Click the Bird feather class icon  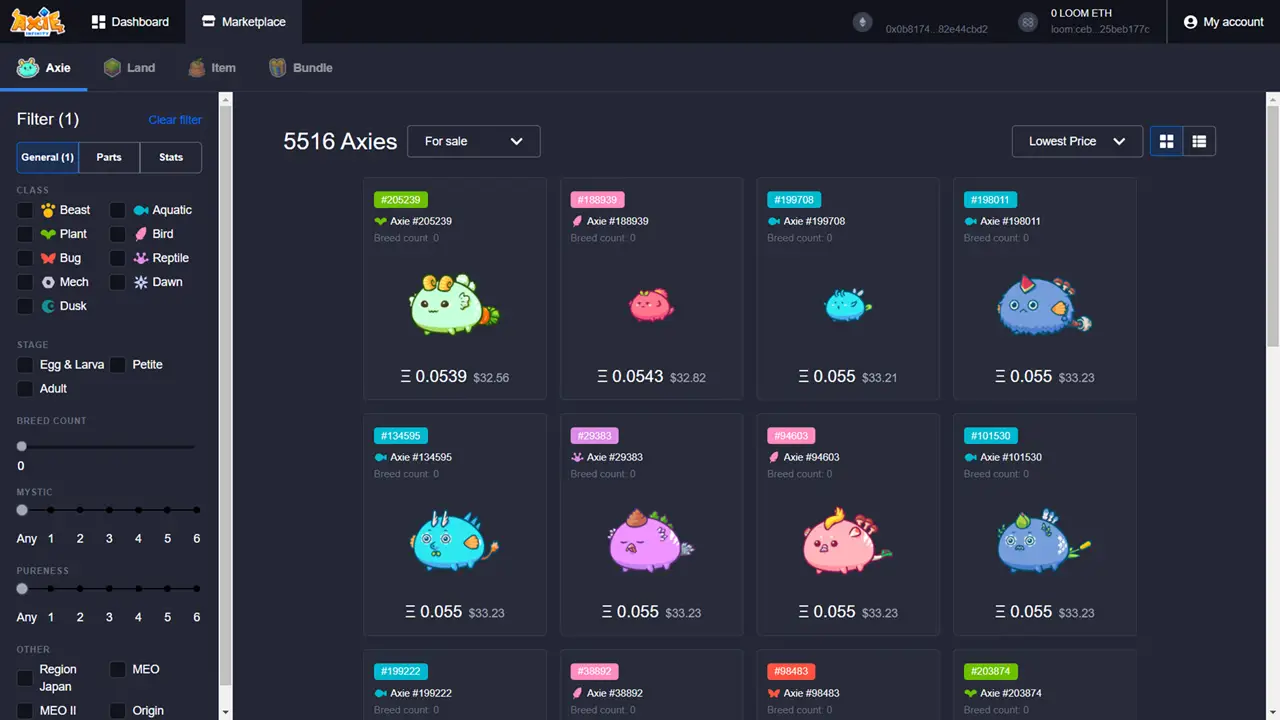tap(141, 234)
